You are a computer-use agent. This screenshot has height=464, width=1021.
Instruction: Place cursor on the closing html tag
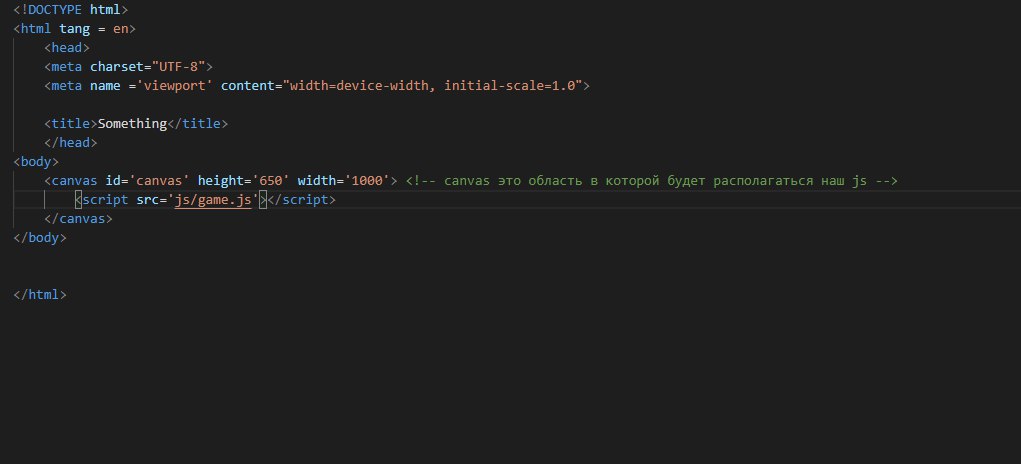tap(40, 295)
